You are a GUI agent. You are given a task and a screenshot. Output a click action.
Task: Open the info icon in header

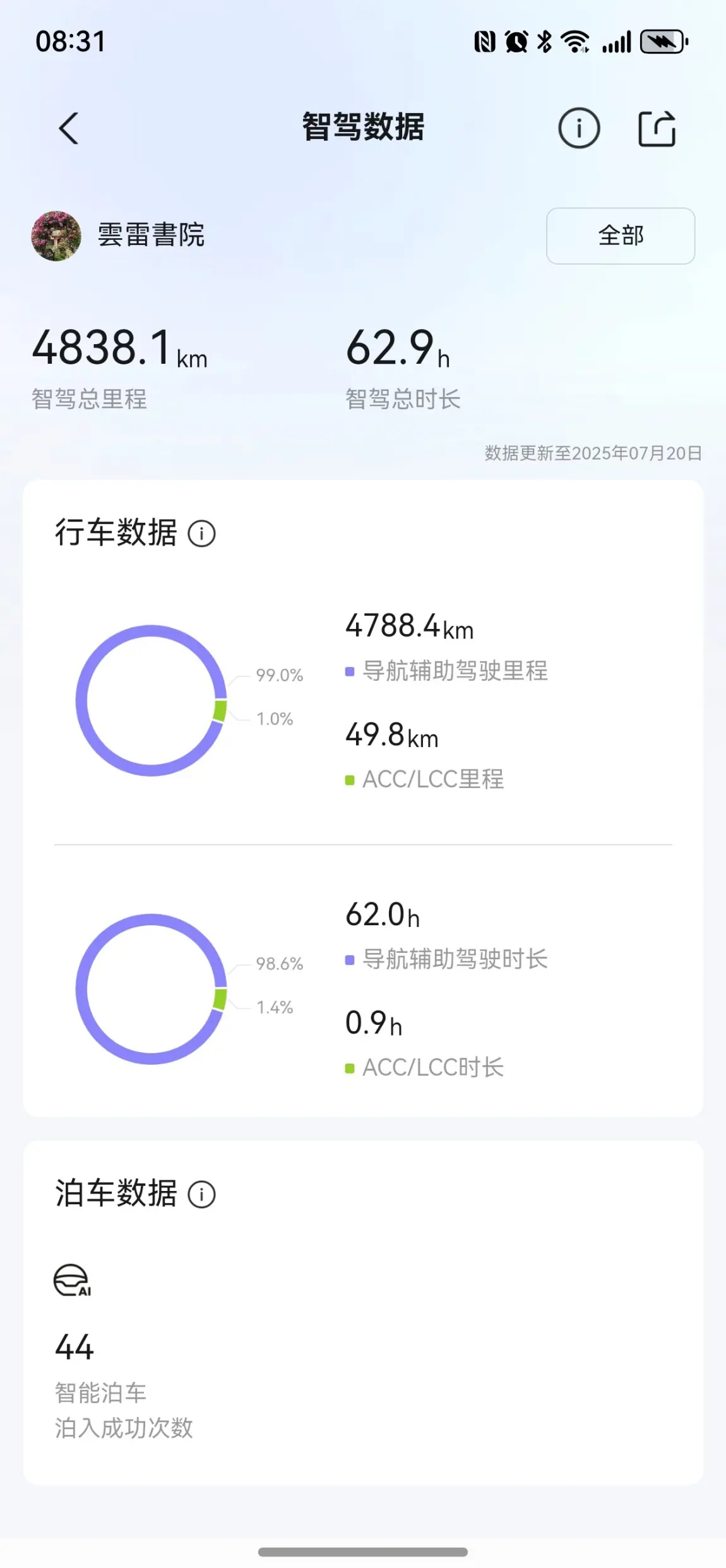tap(578, 128)
